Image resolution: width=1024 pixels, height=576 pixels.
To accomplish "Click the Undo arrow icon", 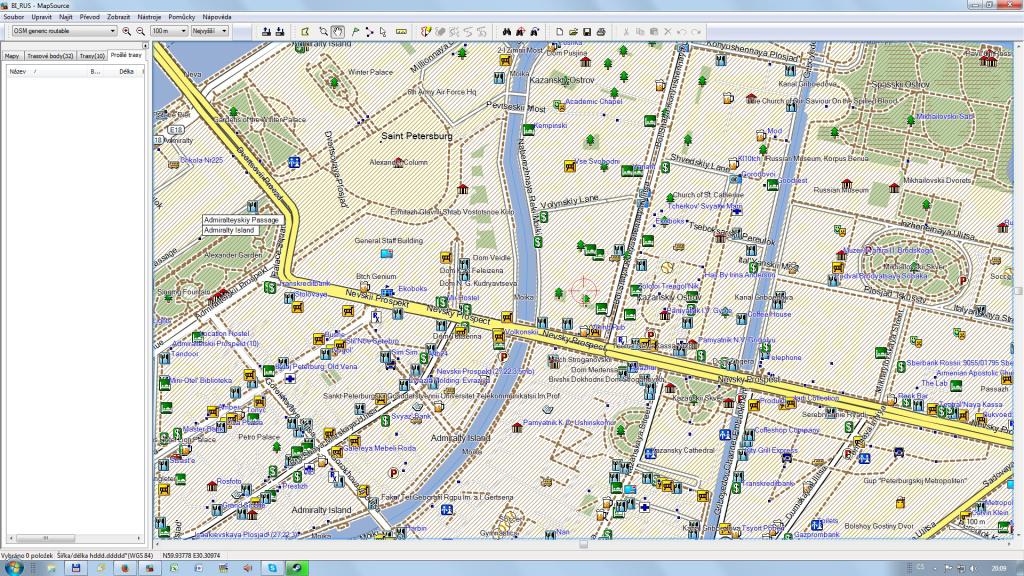I will pyautogui.click(x=681, y=31).
